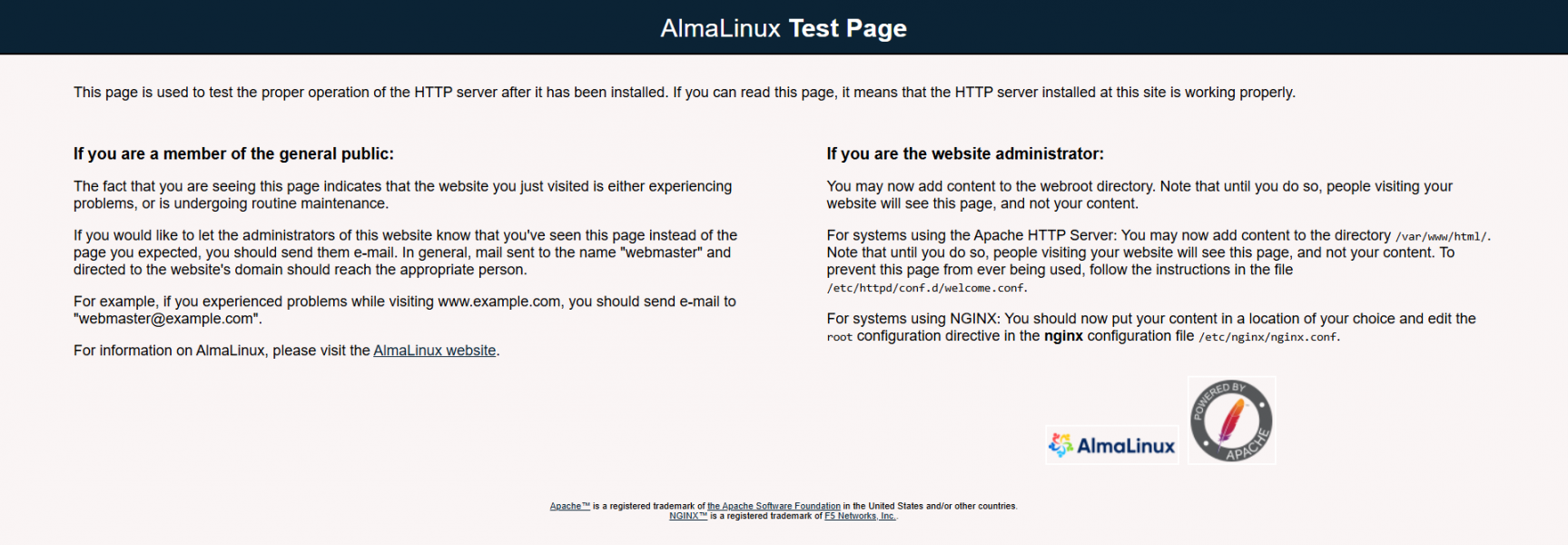Click the AlmaLinux Test Page title
The height and width of the screenshot is (545, 1568).
tap(784, 28)
